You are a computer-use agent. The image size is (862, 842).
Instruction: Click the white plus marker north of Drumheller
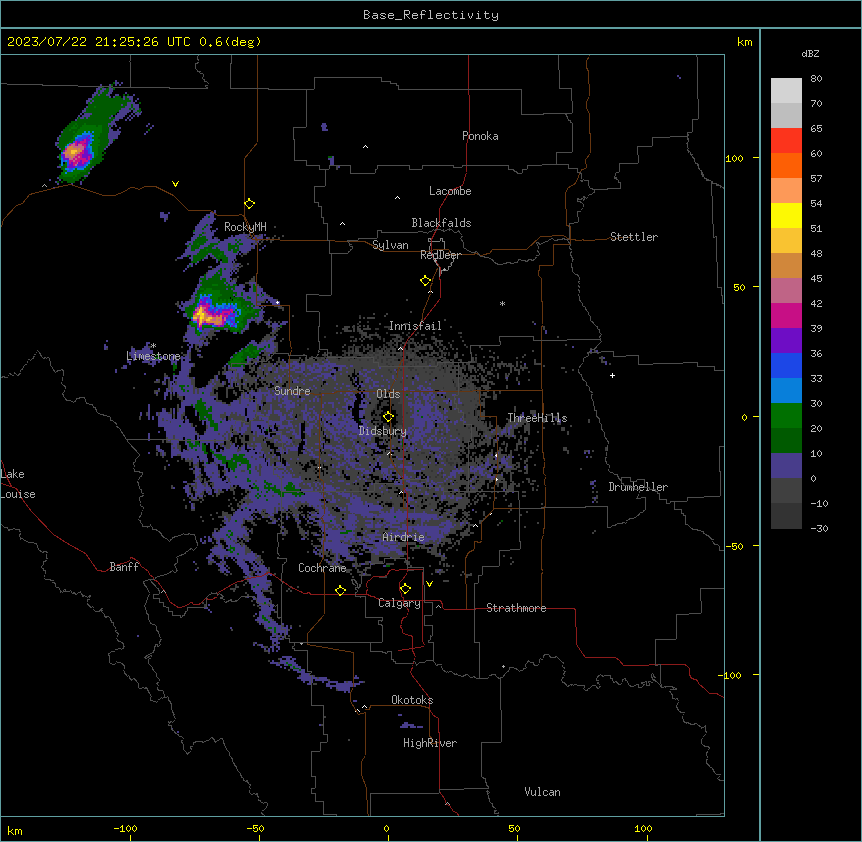tap(612, 375)
